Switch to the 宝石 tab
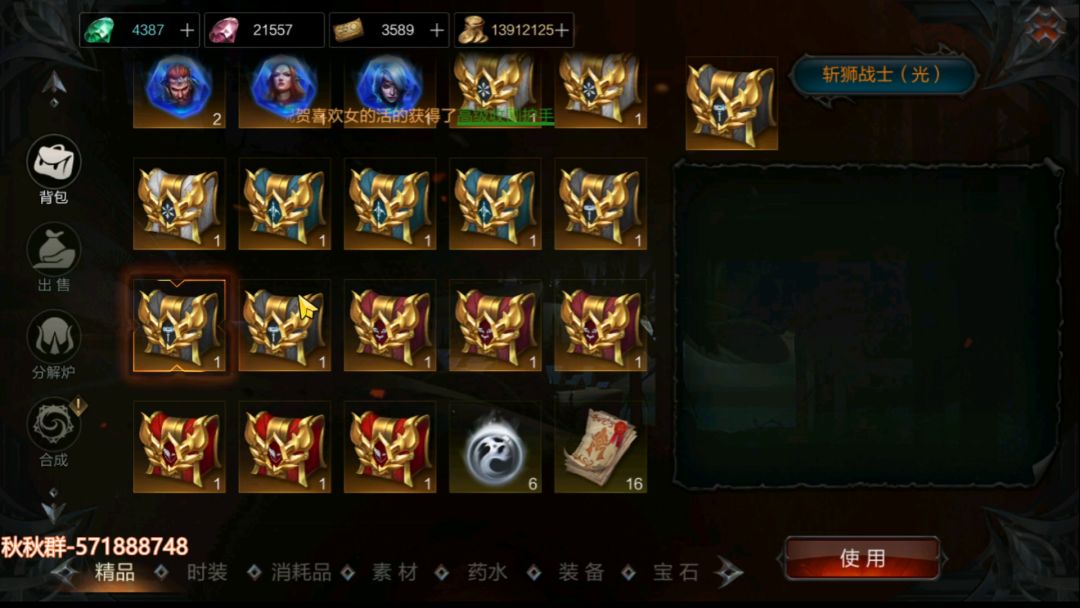Screen dimensions: 1080x608 676,572
